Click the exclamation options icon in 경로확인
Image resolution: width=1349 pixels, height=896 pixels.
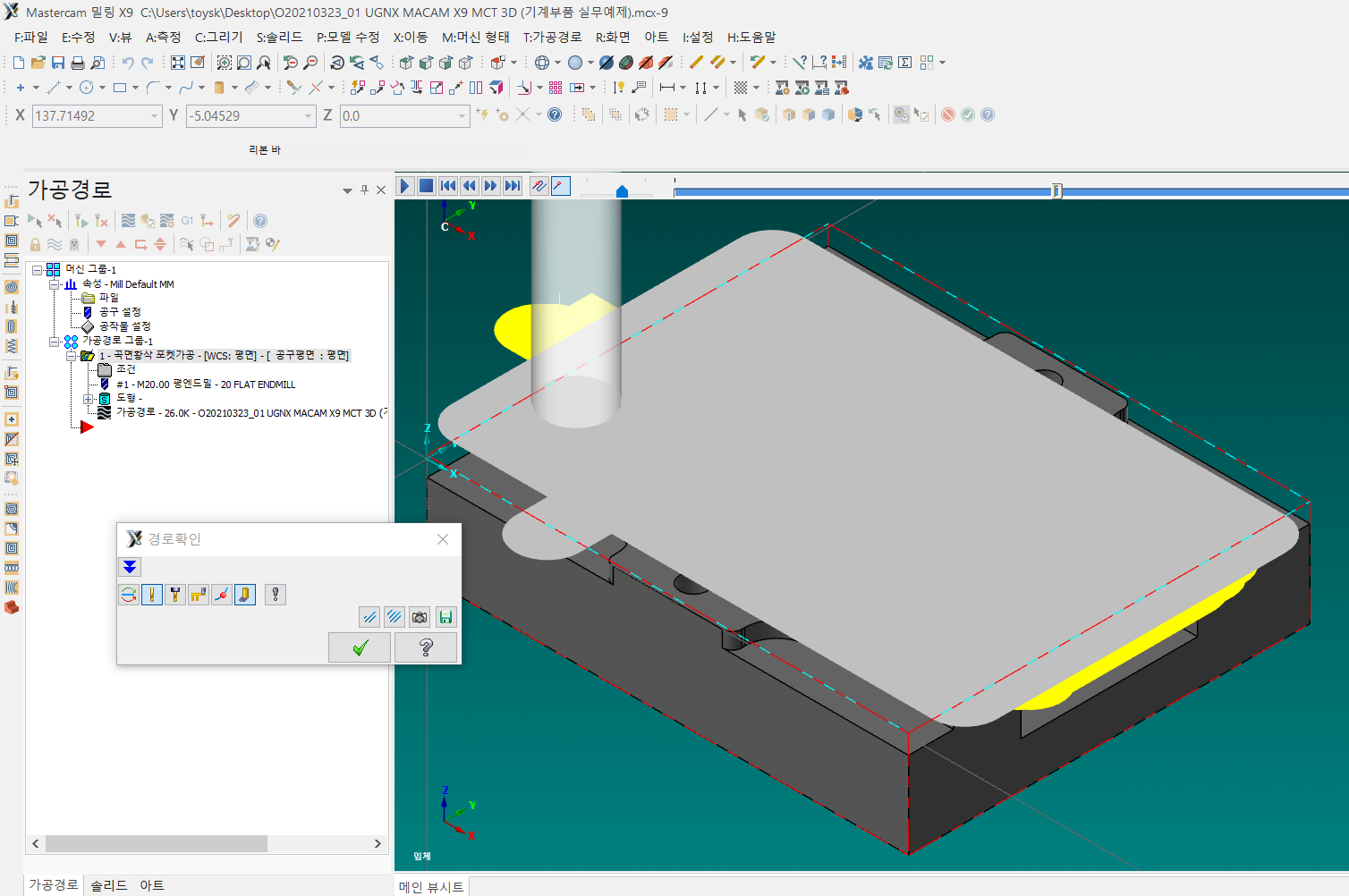[x=276, y=595]
